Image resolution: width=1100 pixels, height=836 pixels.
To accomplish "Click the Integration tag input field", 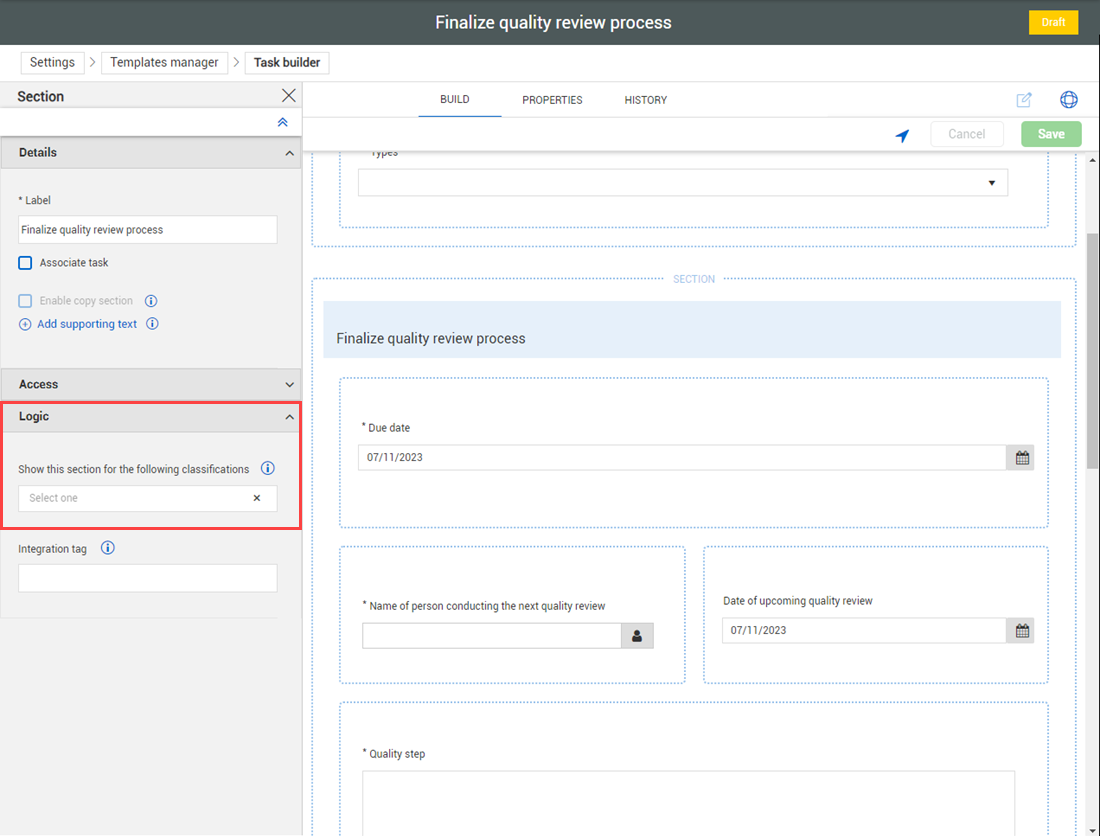I will click(x=147, y=578).
